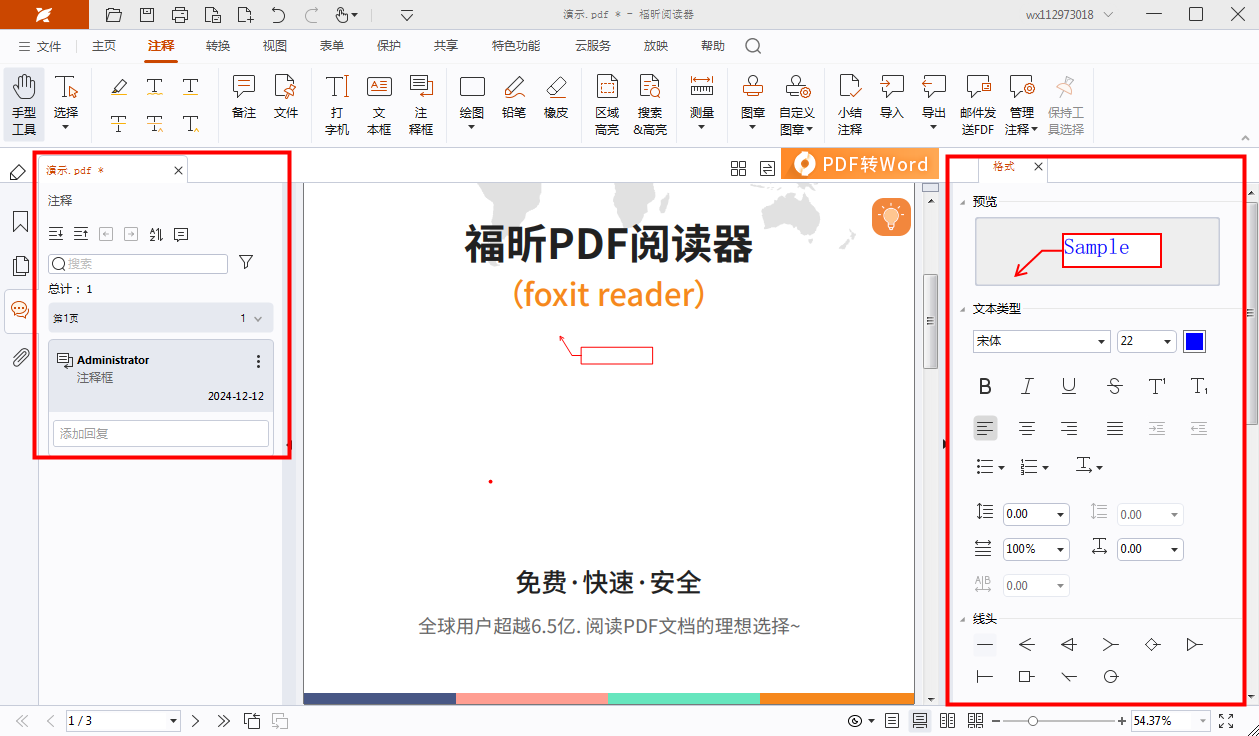
Task: Open the blue font color swatch
Action: click(x=1194, y=342)
